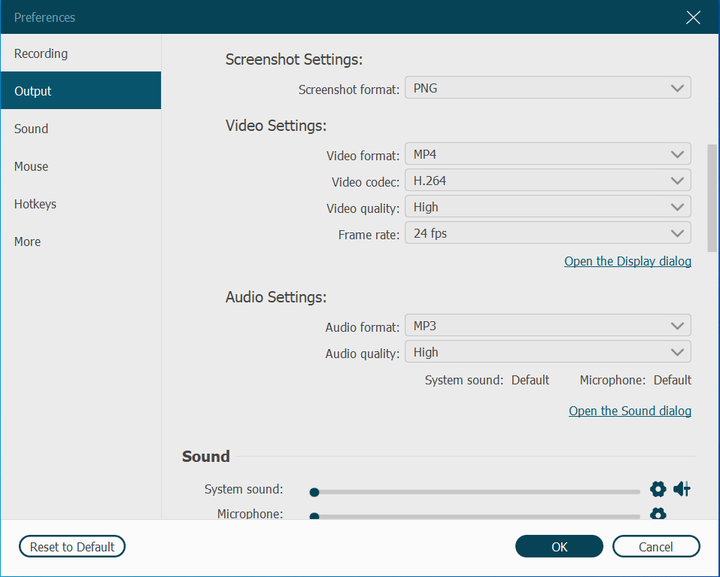720x577 pixels.
Task: Open the Hotkeys preferences tab
Action: tap(35, 204)
